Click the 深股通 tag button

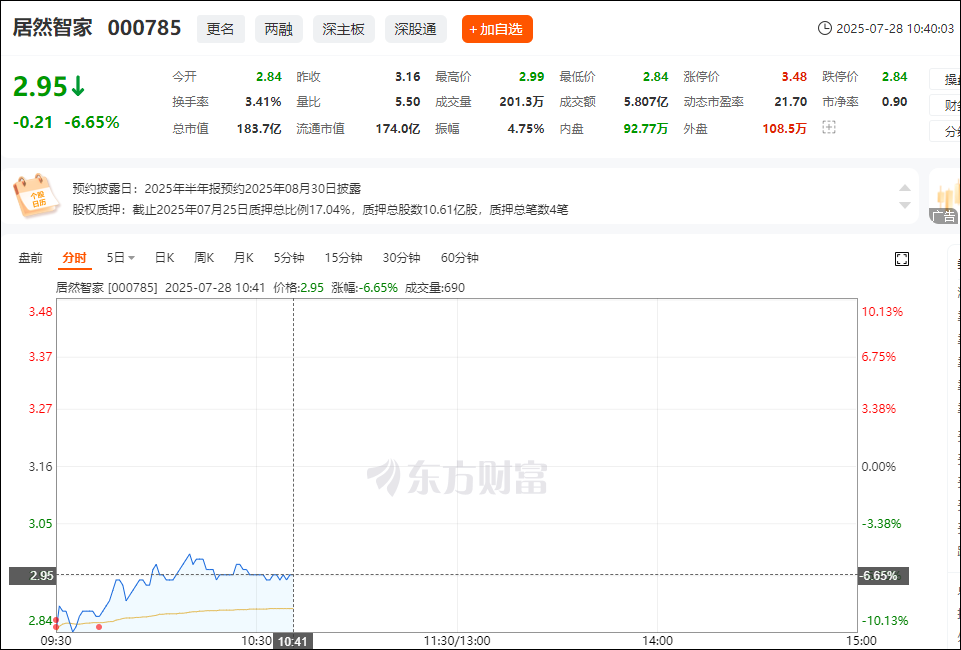[416, 29]
